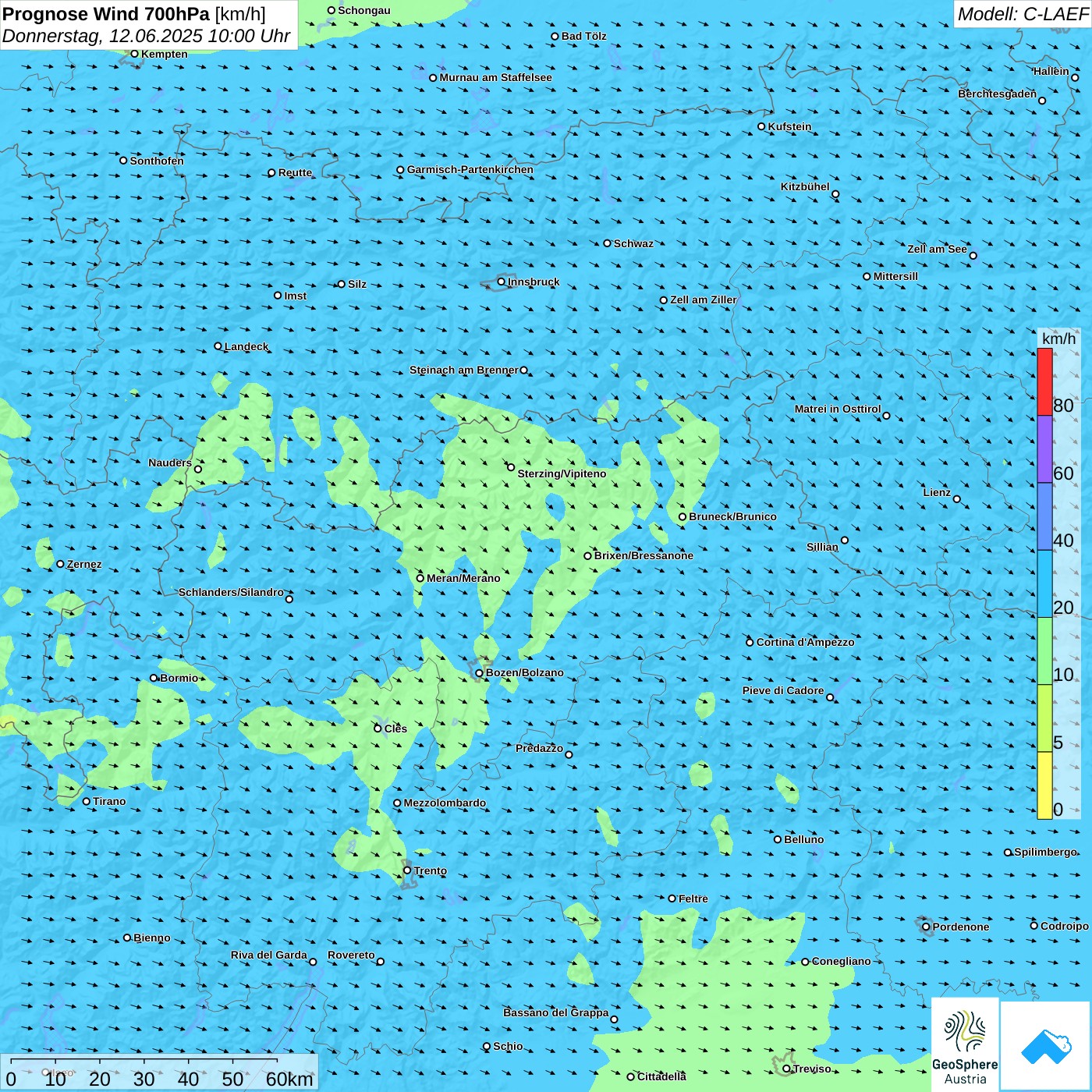
Task: Select the Brixen/Bressanone label
Action: pyautogui.click(x=643, y=555)
